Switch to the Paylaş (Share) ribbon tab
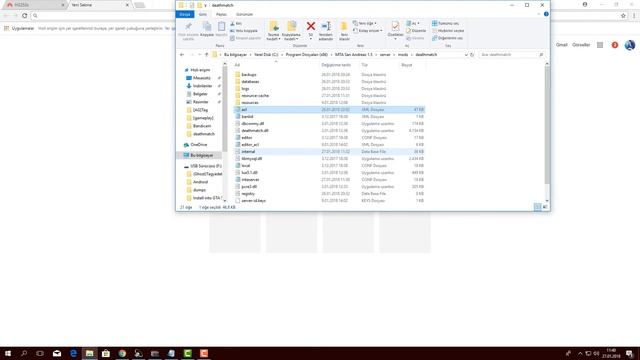The width and height of the screenshot is (640, 360). point(221,14)
